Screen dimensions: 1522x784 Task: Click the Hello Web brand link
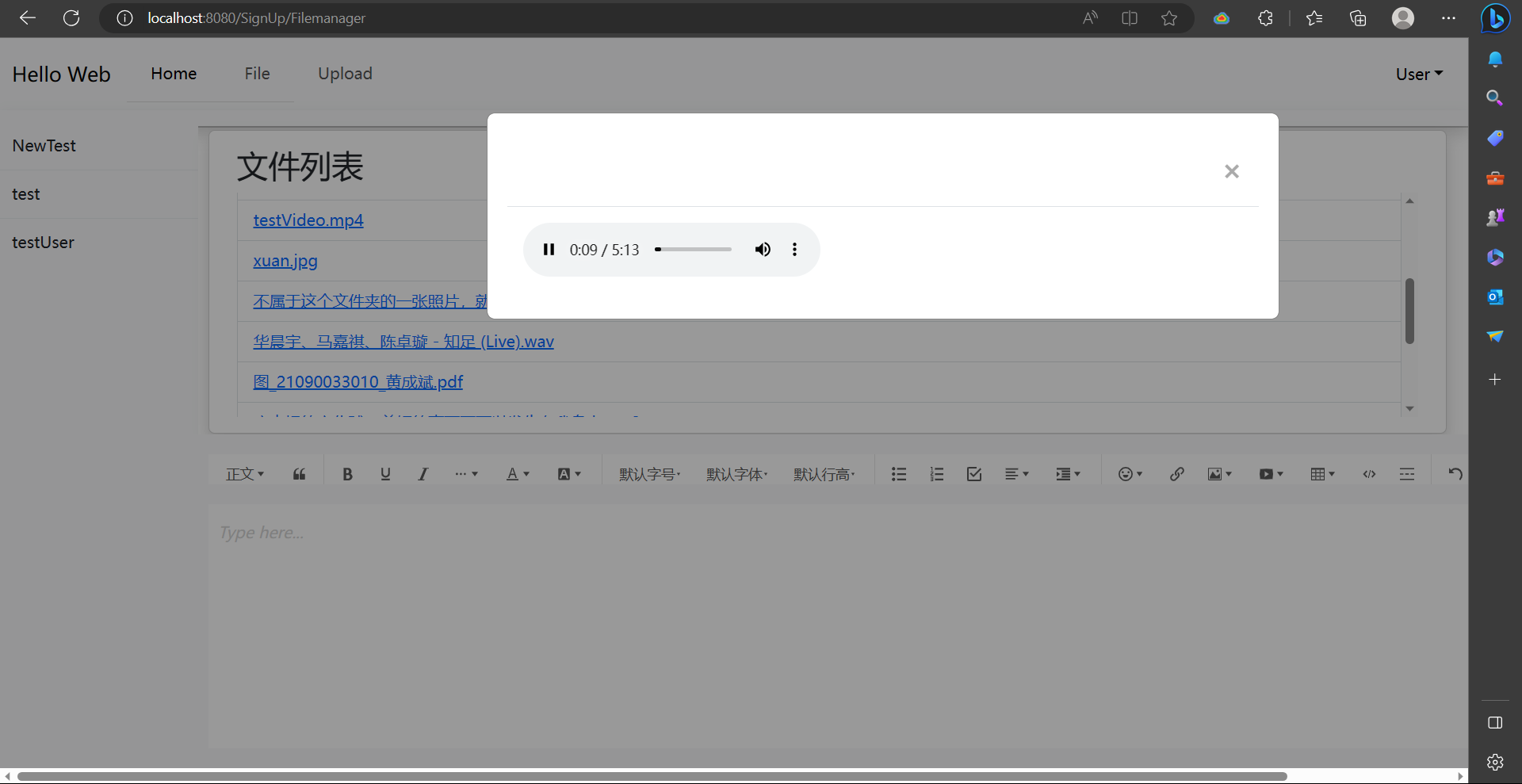[x=61, y=75]
